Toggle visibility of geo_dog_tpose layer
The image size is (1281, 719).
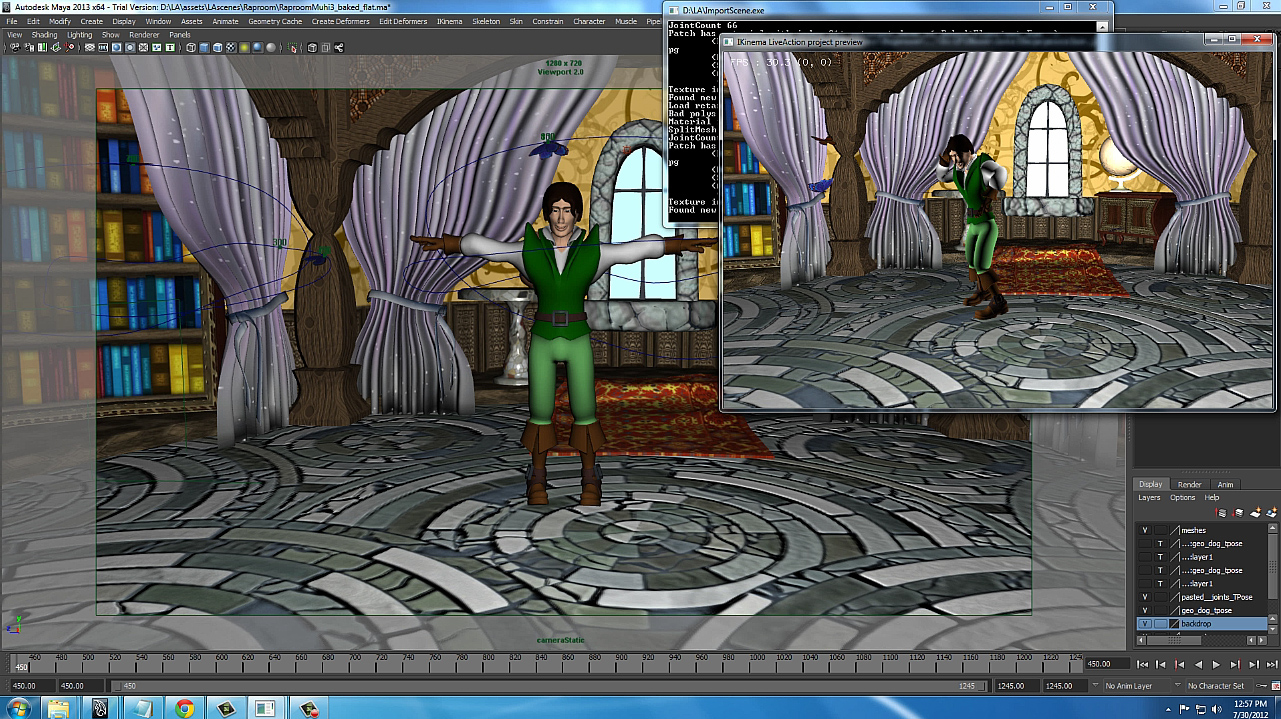click(1145, 610)
